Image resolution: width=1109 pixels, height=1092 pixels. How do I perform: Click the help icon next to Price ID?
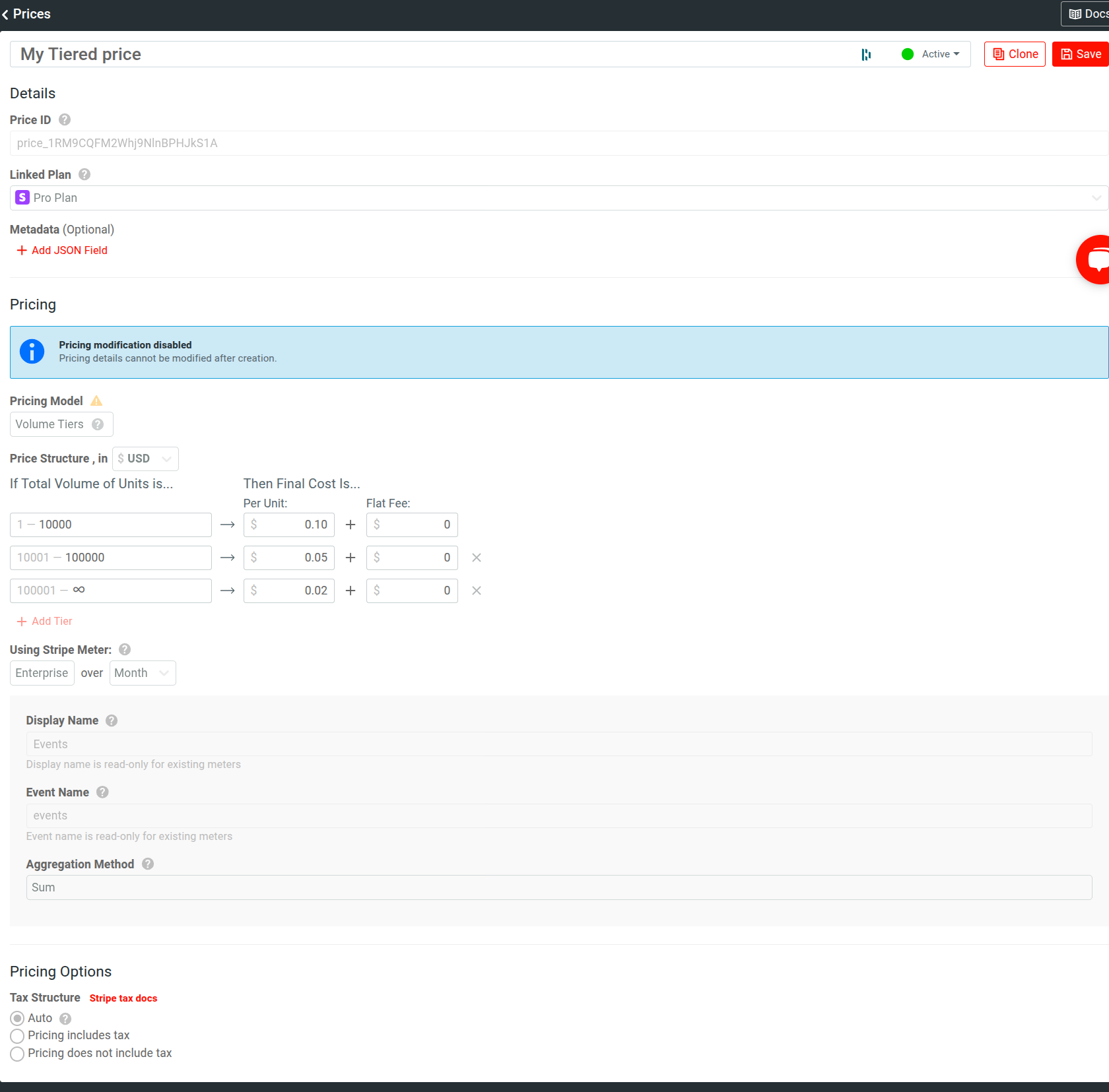click(x=64, y=119)
